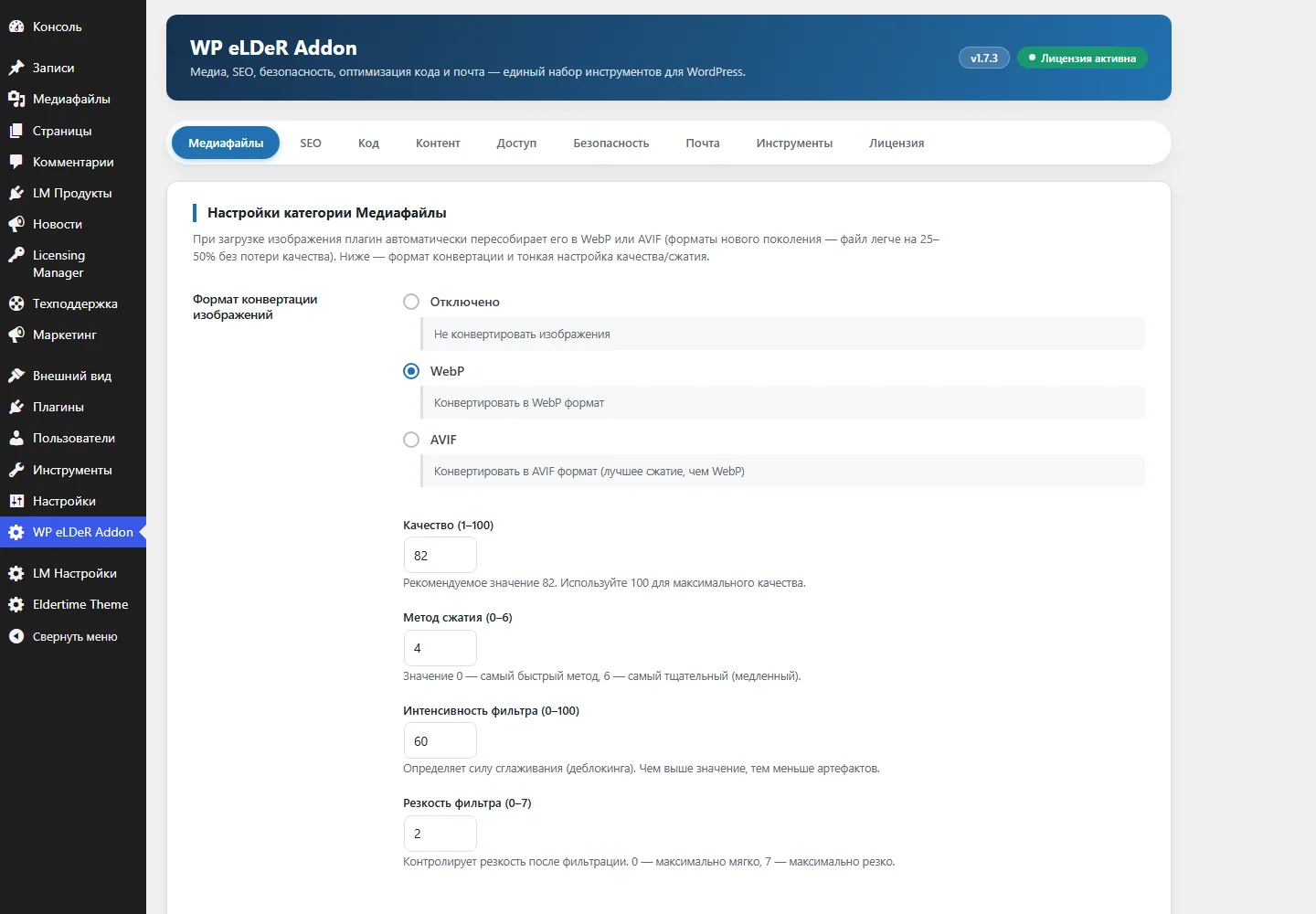This screenshot has height=914, width=1316.
Task: Open the Доступ tab
Action: pos(516,143)
